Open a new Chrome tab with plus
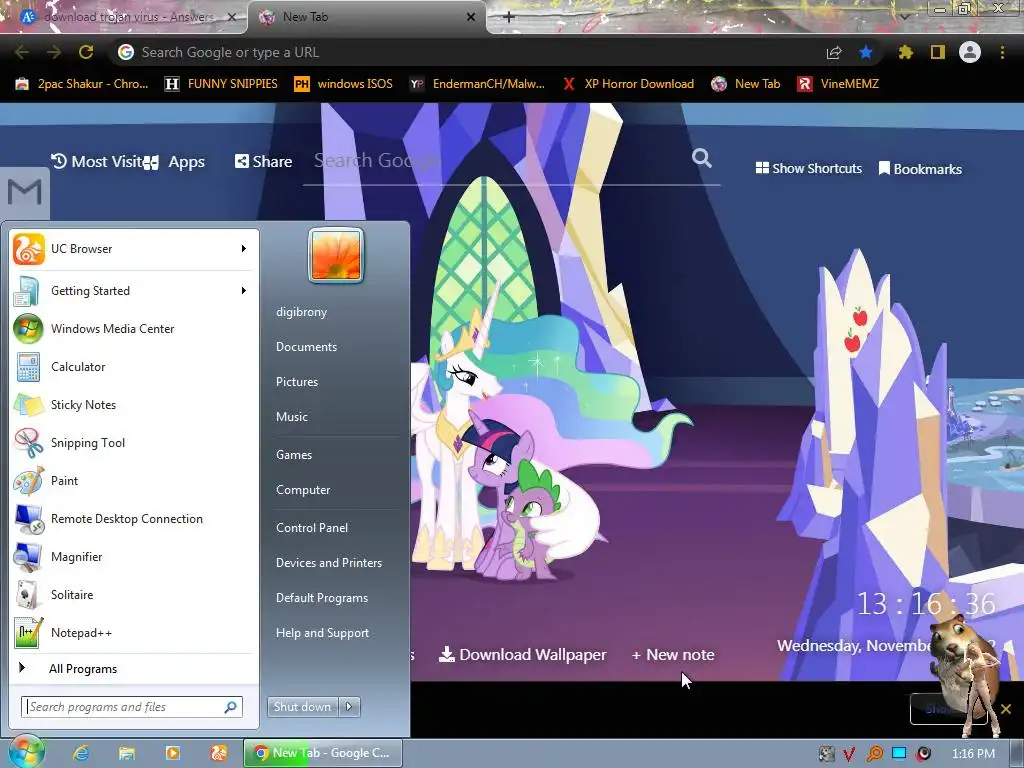This screenshot has height=768, width=1024. [x=509, y=17]
